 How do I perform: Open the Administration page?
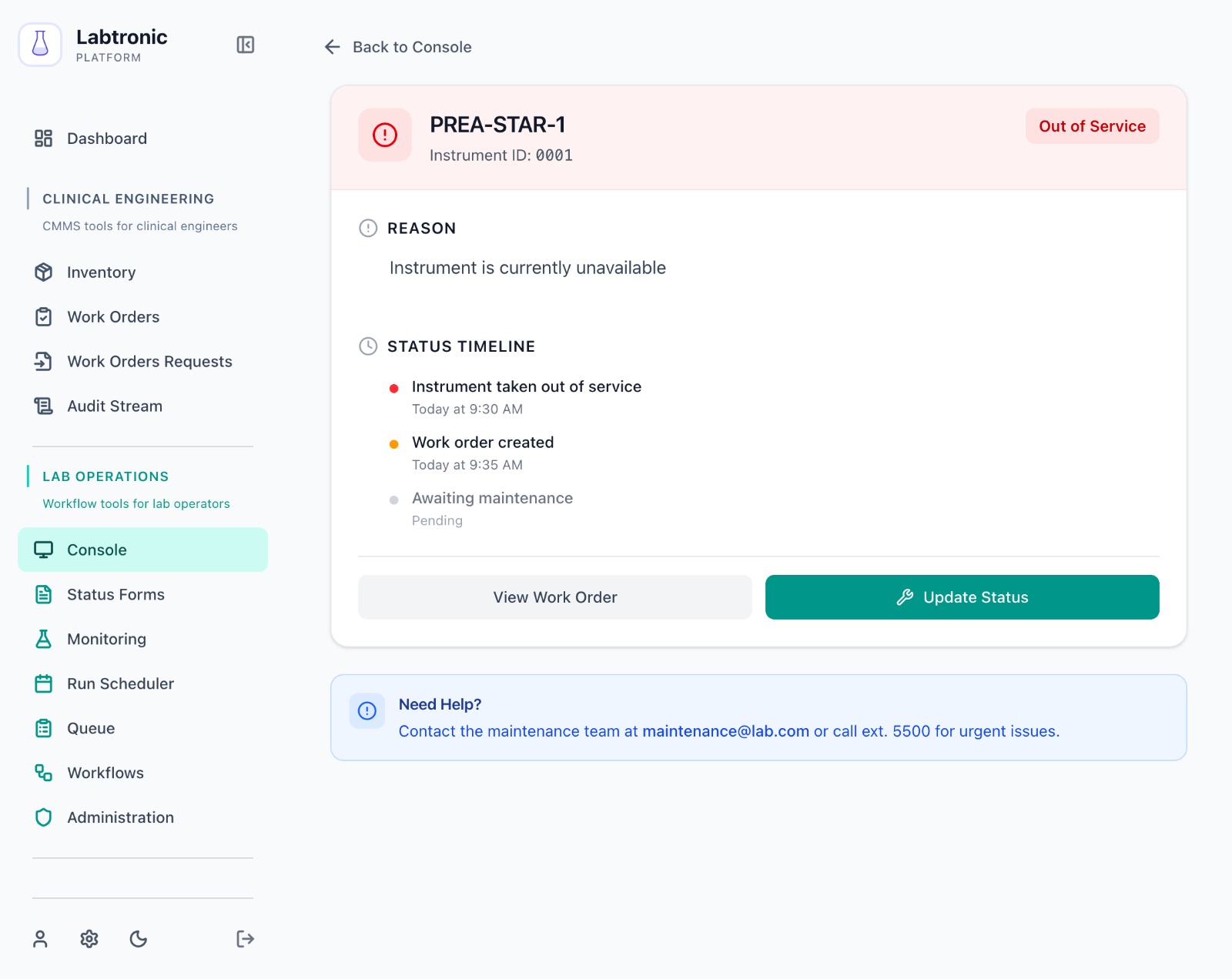(x=120, y=817)
